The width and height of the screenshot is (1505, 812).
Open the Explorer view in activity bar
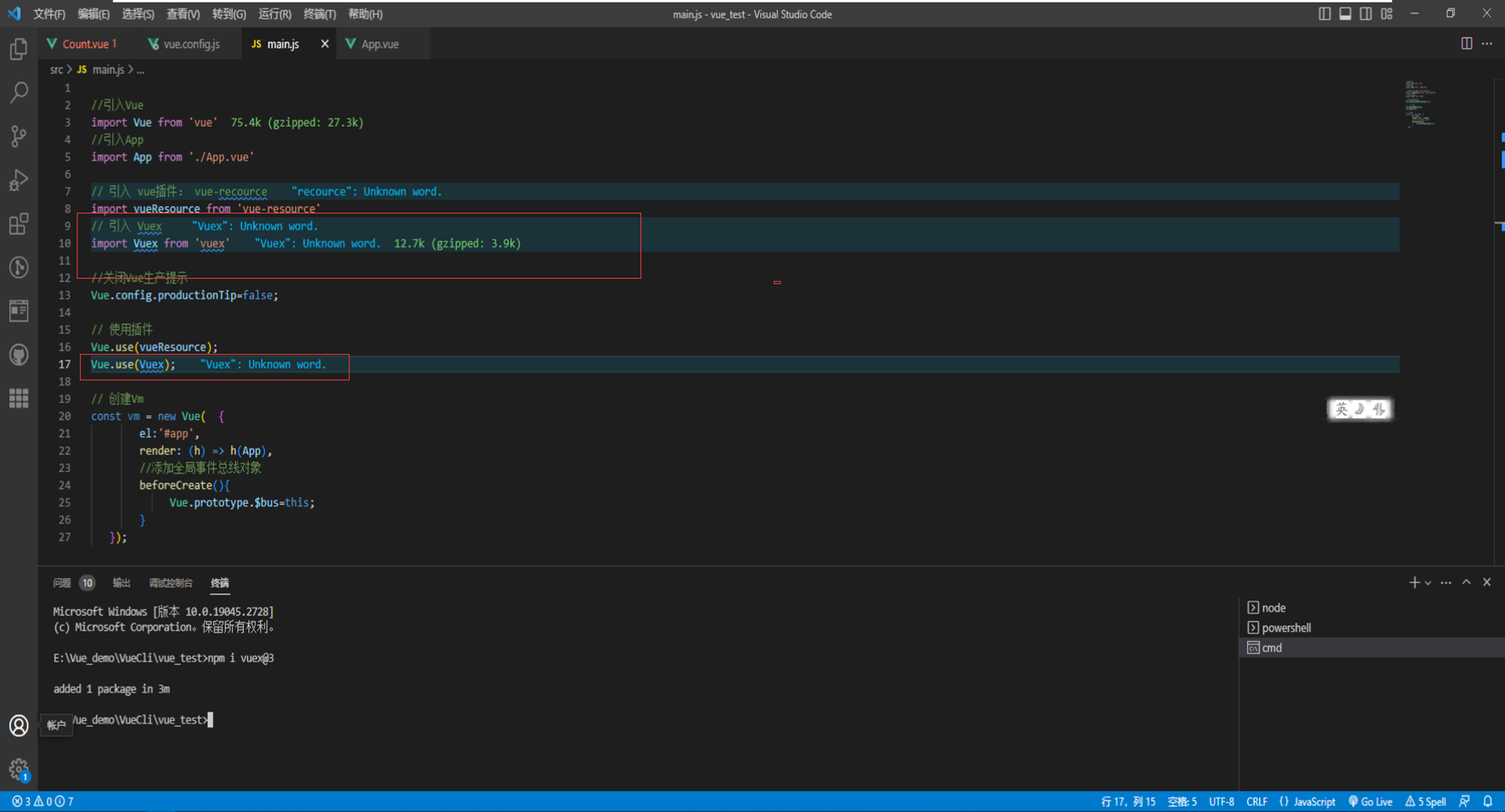tap(19, 49)
